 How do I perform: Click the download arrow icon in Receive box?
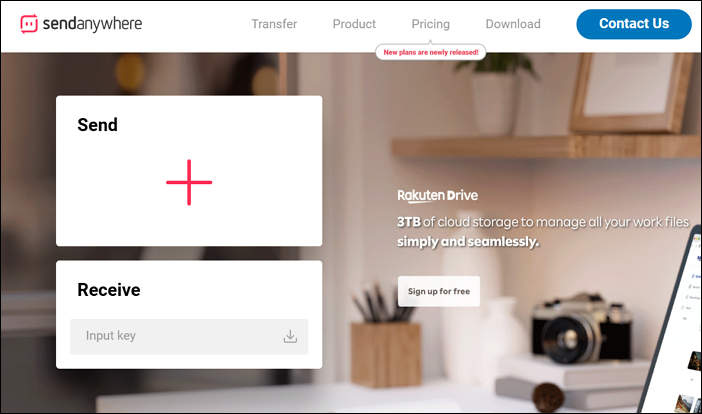[x=290, y=337]
